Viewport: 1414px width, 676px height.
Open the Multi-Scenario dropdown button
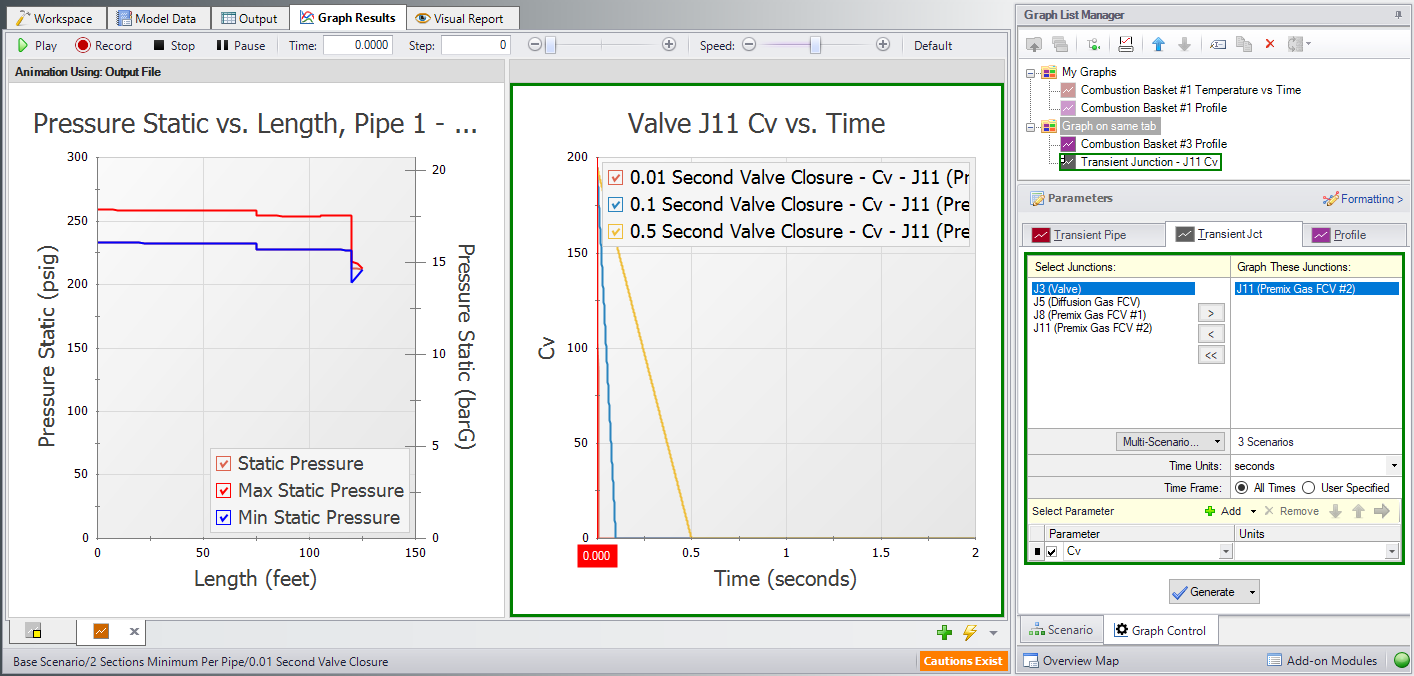1170,441
